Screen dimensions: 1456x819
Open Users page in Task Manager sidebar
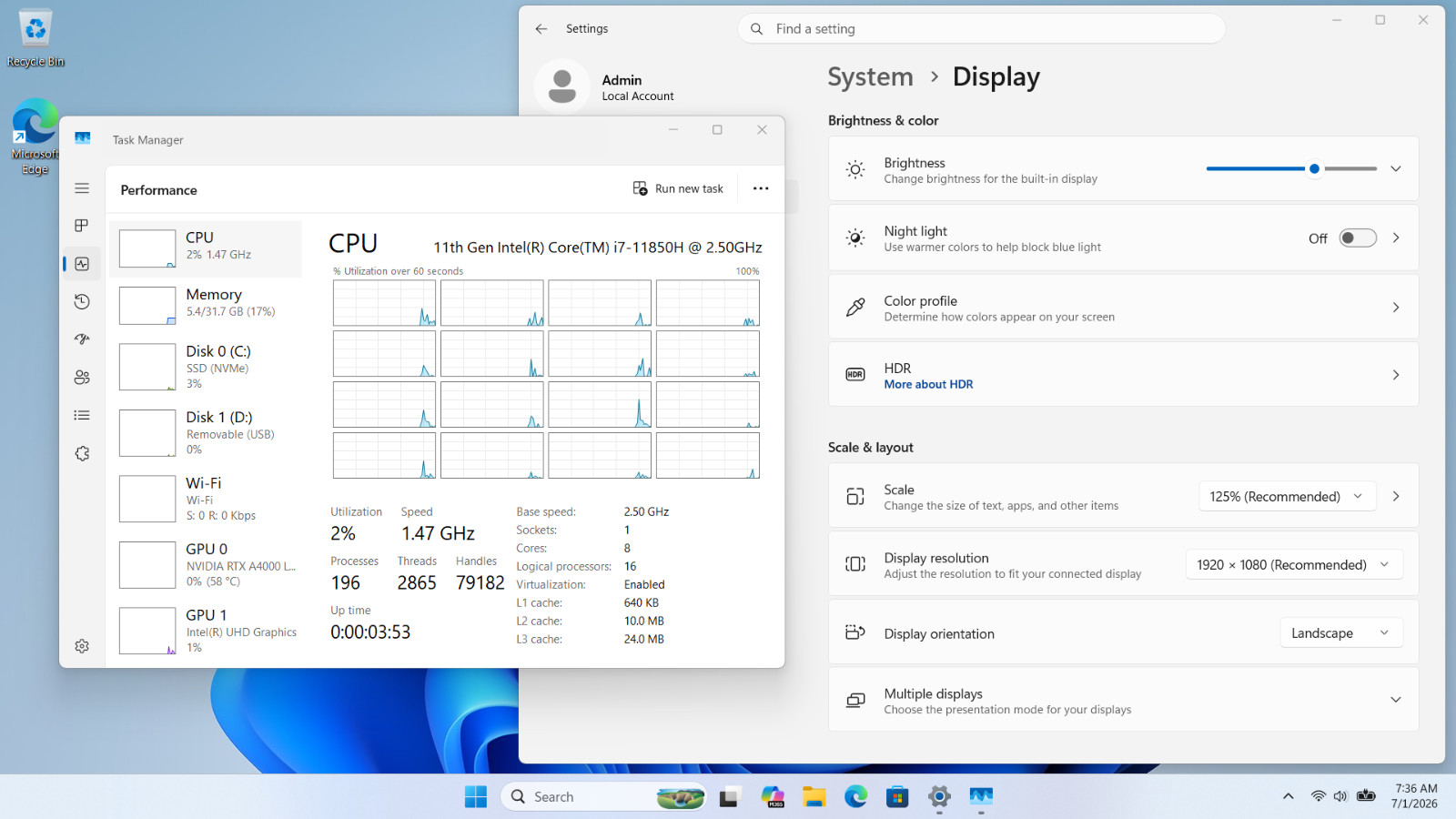click(82, 377)
